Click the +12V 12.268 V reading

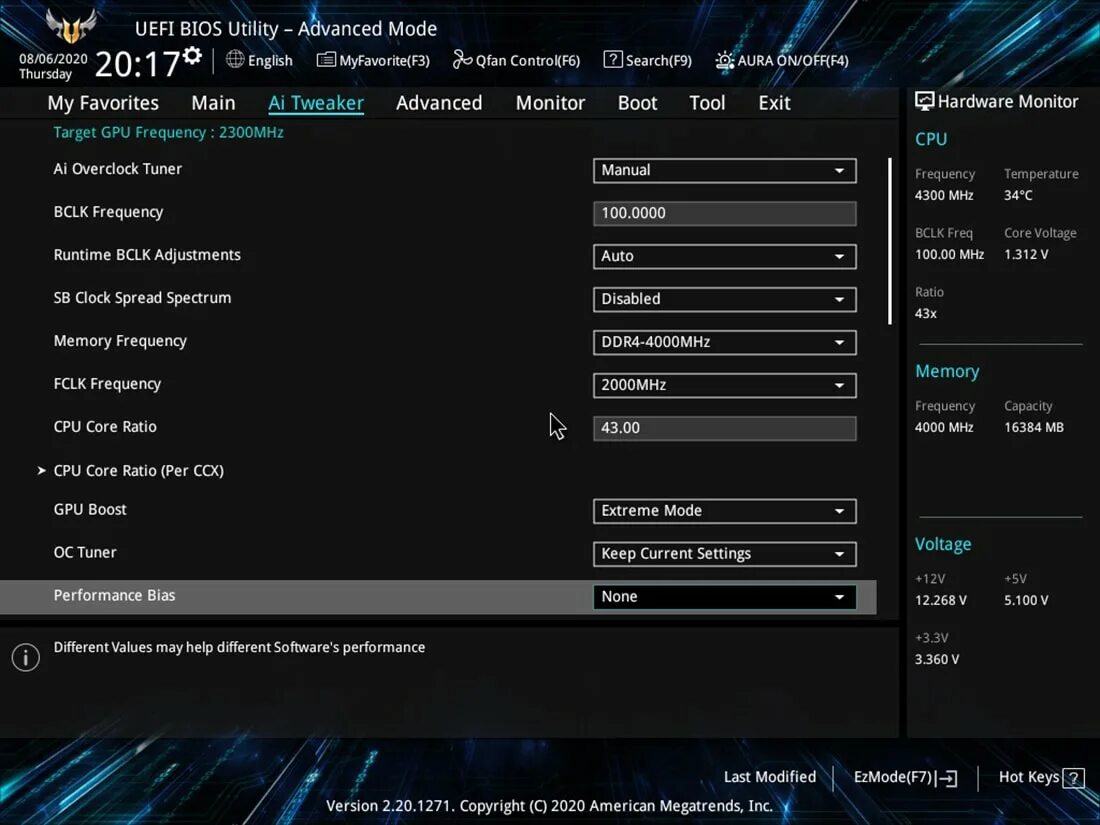(x=941, y=601)
